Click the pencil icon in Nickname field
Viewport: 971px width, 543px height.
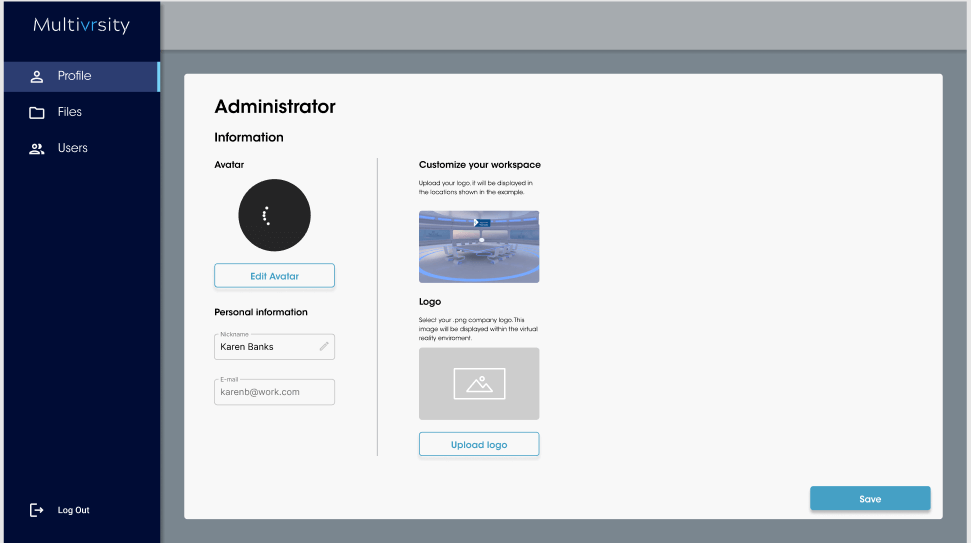click(324, 347)
